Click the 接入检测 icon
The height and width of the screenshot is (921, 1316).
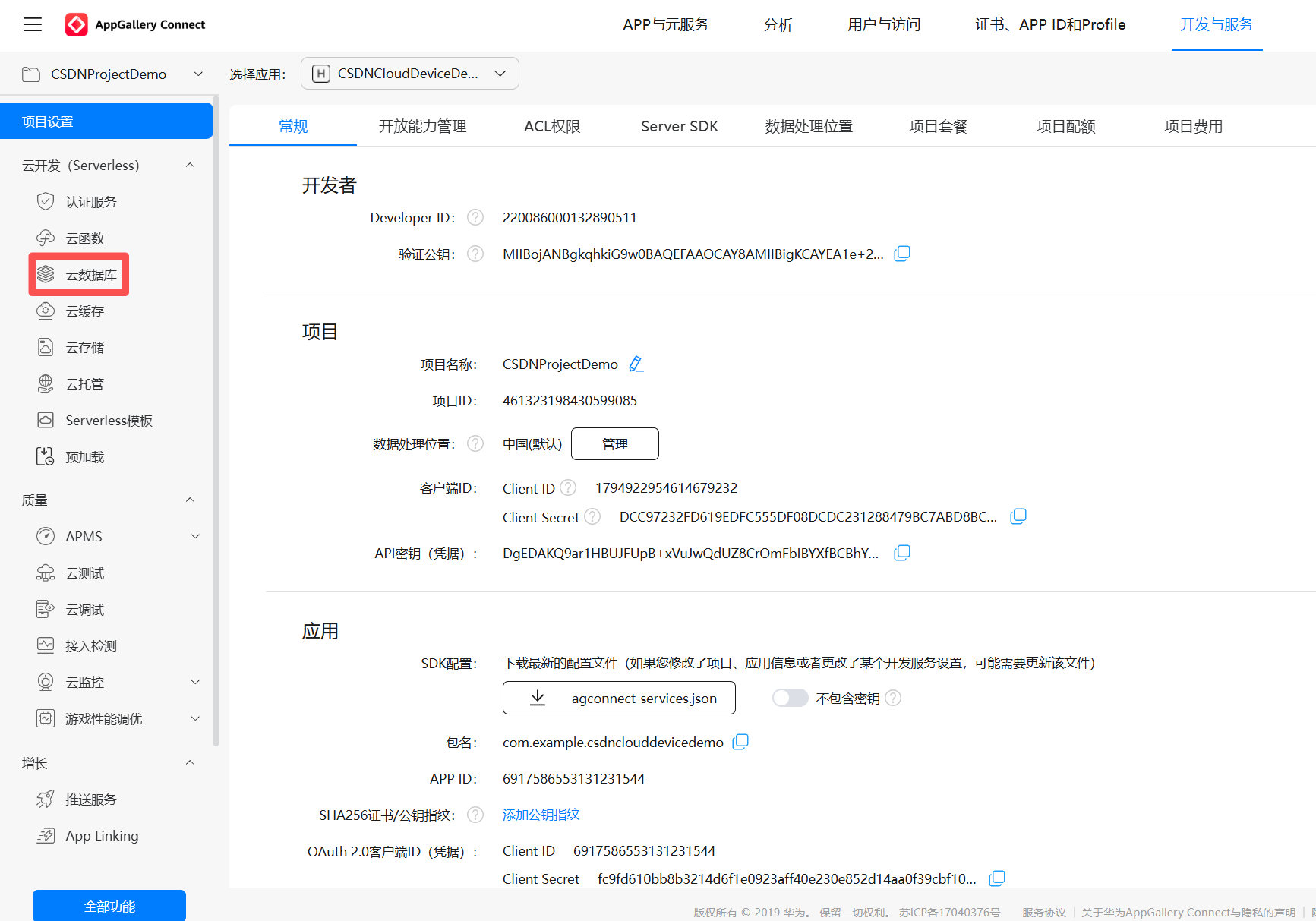(x=46, y=645)
